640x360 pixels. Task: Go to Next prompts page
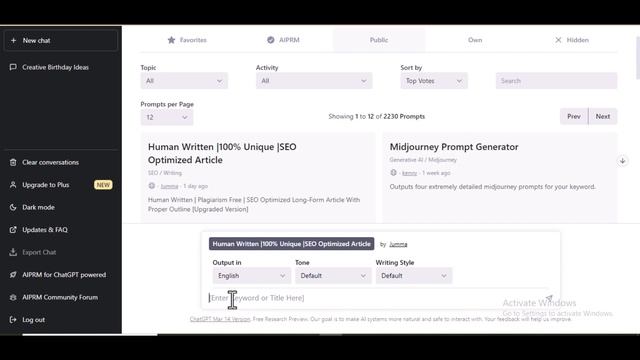[603, 116]
